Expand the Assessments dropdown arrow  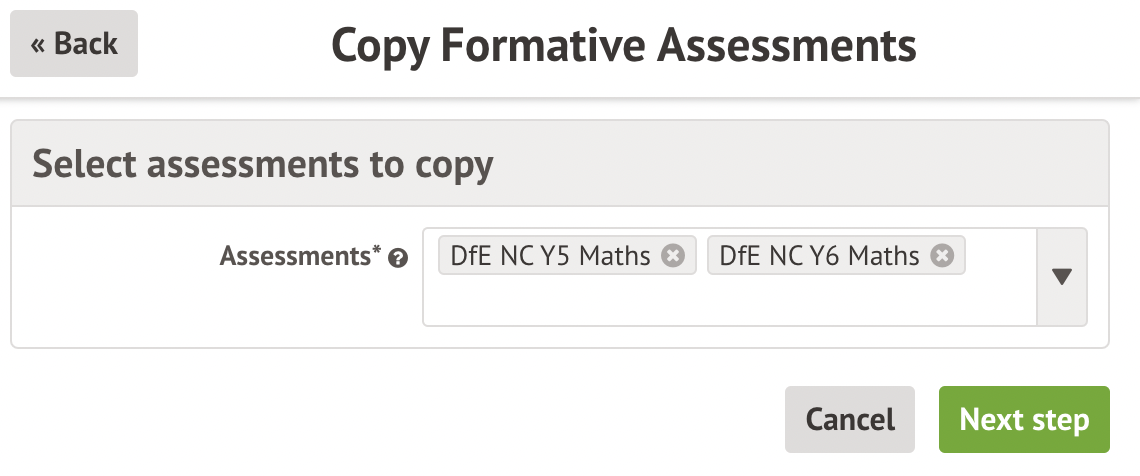point(1062,277)
